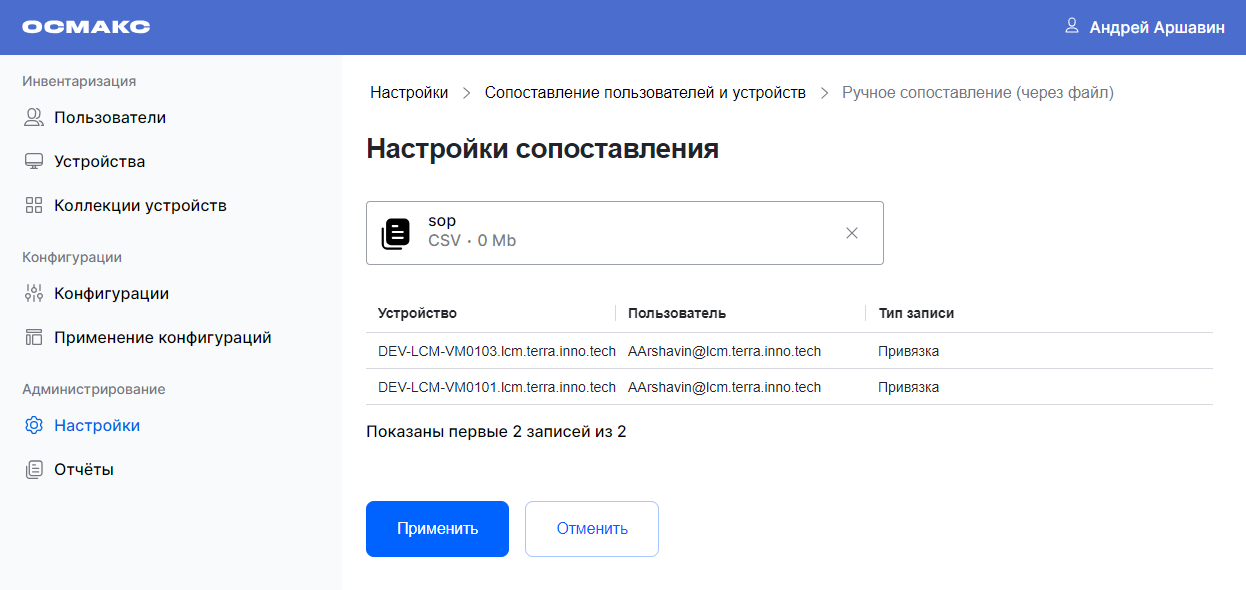Viewport: 1246px width, 590px height.
Task: Open Отчёты using its document icon
Action: click(33, 468)
